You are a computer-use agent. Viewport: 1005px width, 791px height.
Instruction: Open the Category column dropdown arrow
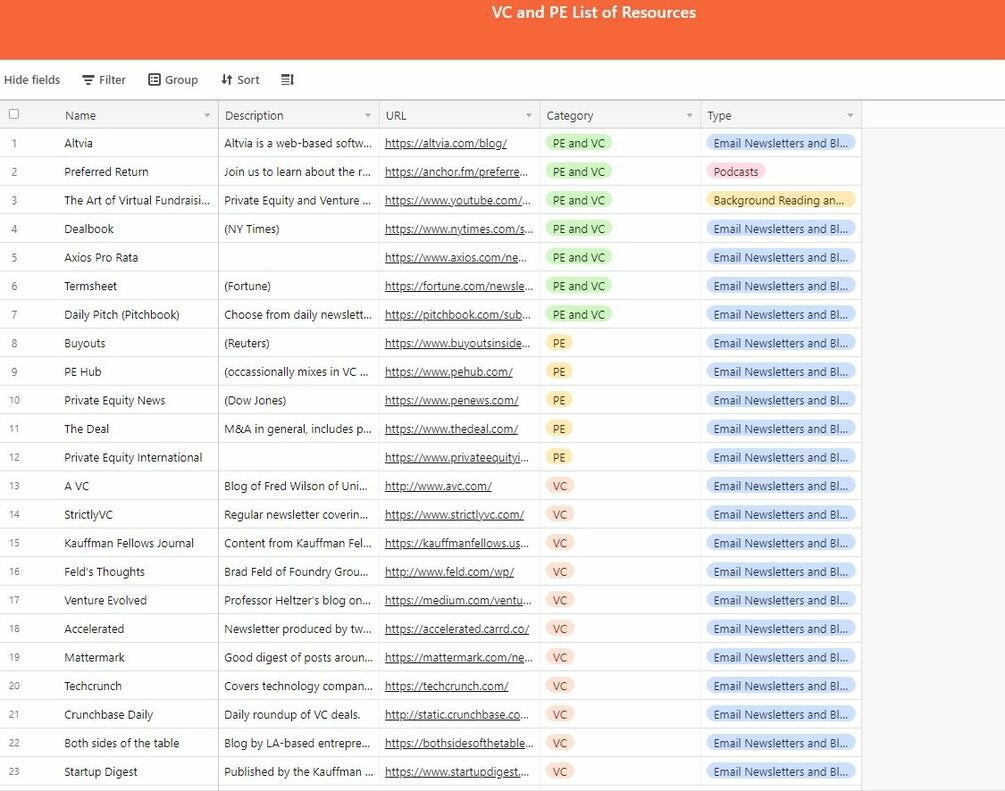(x=690, y=115)
